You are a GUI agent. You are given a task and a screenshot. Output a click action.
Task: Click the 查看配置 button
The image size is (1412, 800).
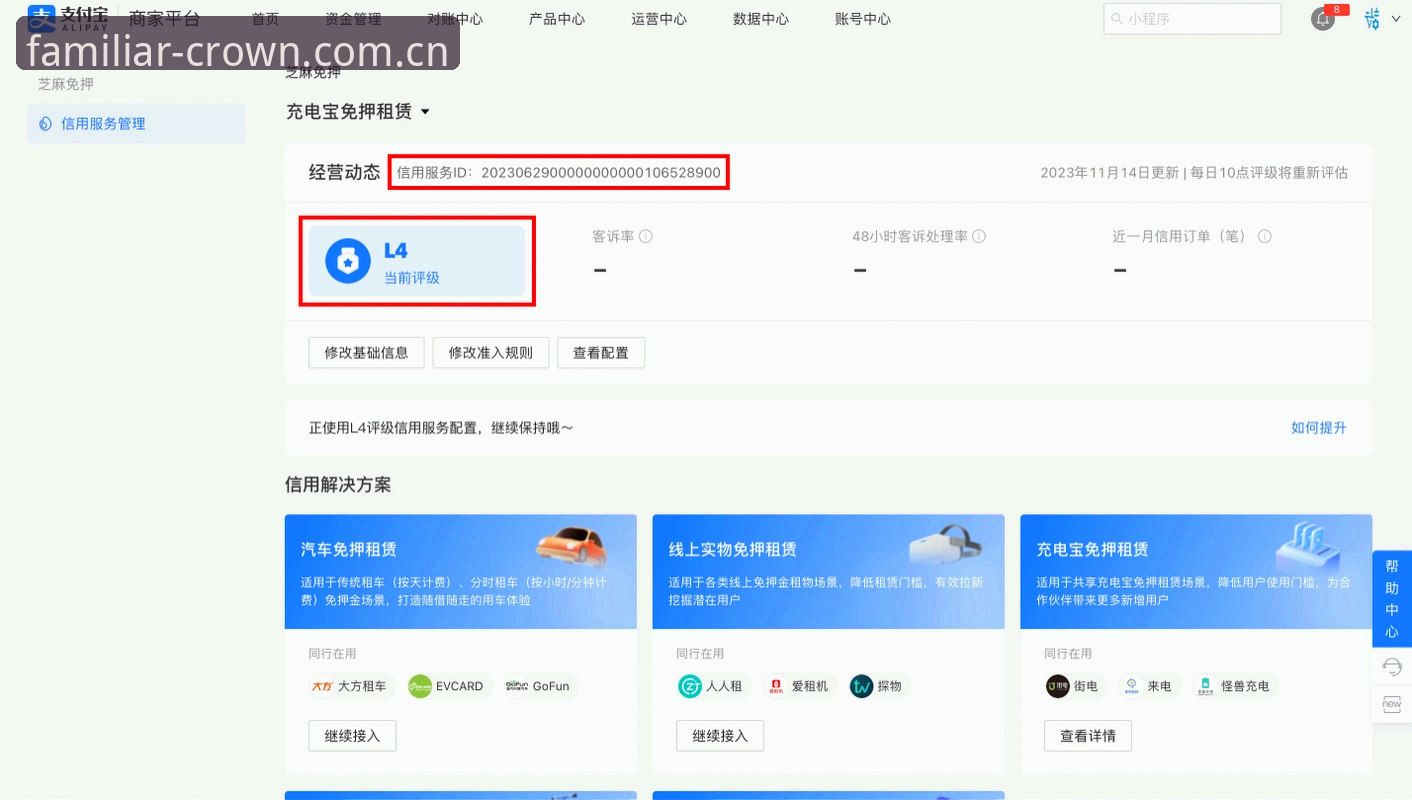tap(601, 353)
